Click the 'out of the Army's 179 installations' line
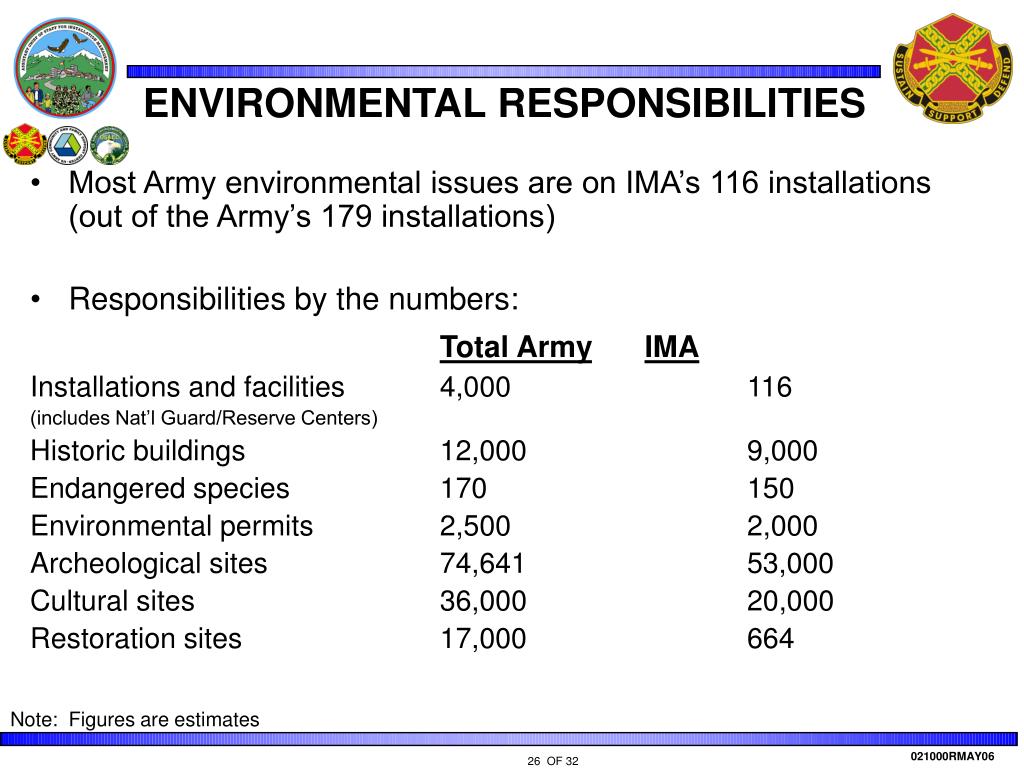This screenshot has width=1024, height=768. click(x=312, y=217)
